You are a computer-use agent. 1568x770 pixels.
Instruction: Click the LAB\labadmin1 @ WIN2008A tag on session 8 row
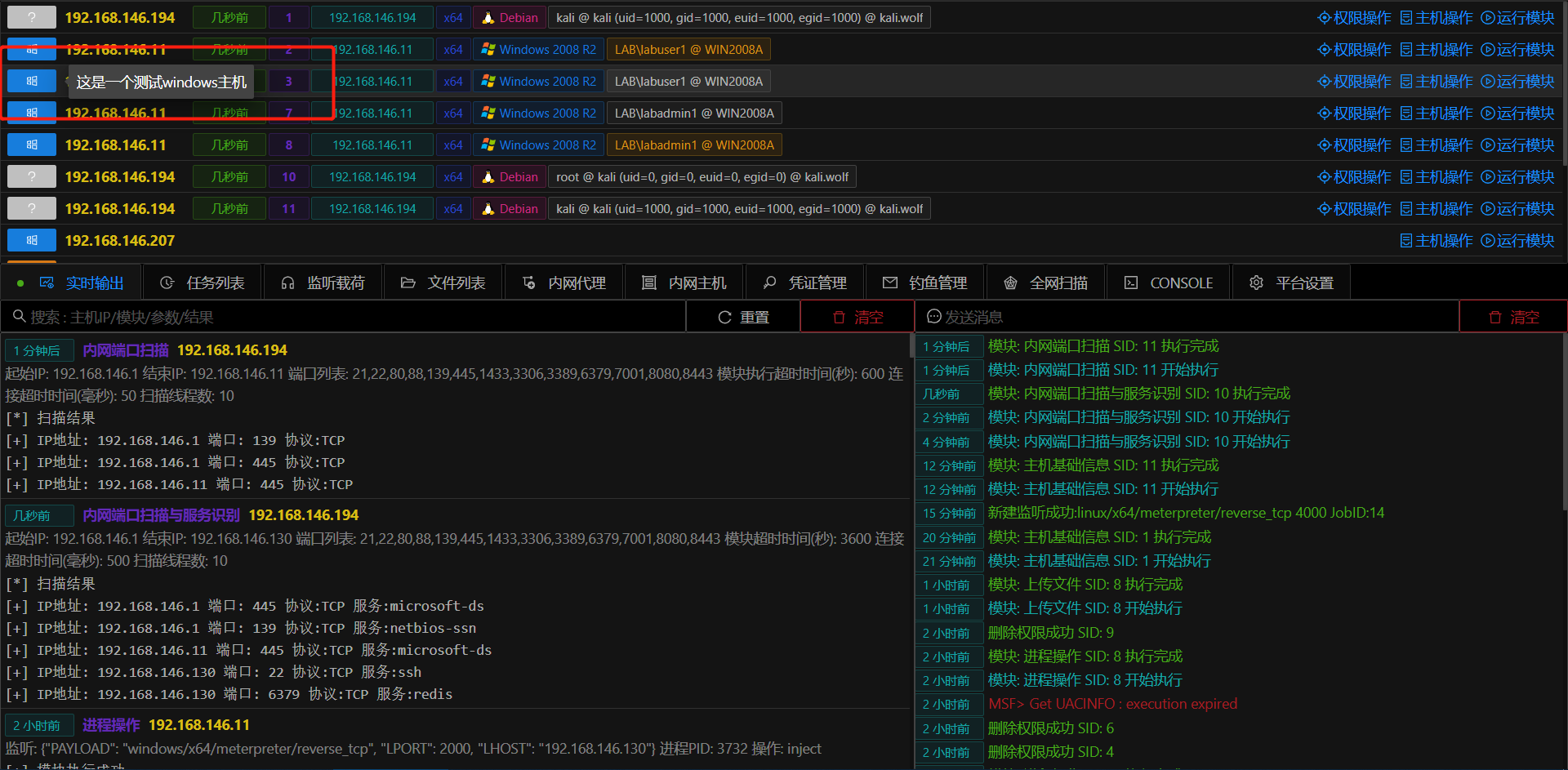click(x=694, y=145)
